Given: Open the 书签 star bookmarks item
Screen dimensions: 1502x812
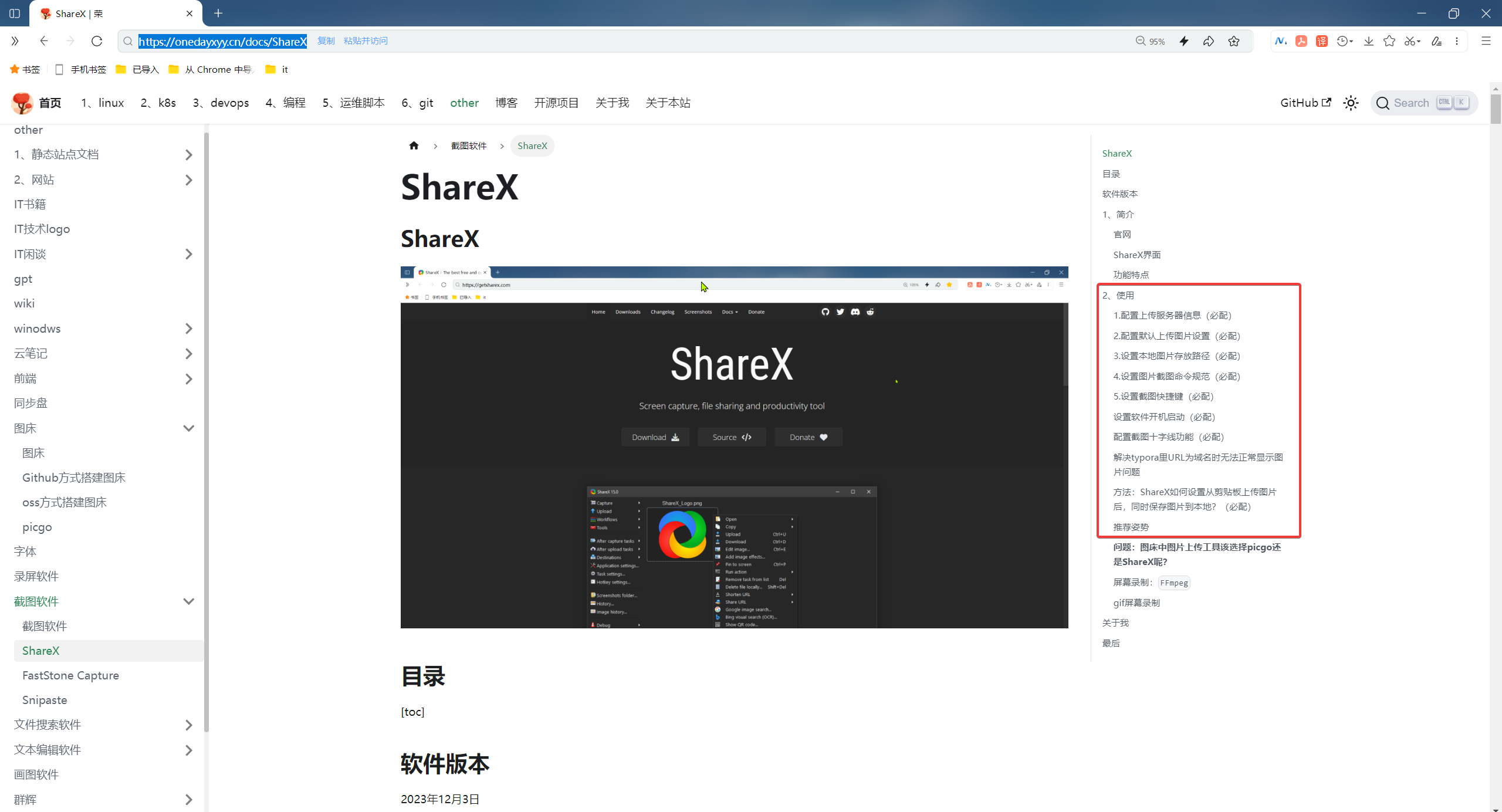Looking at the screenshot, I should pyautogui.click(x=25, y=69).
